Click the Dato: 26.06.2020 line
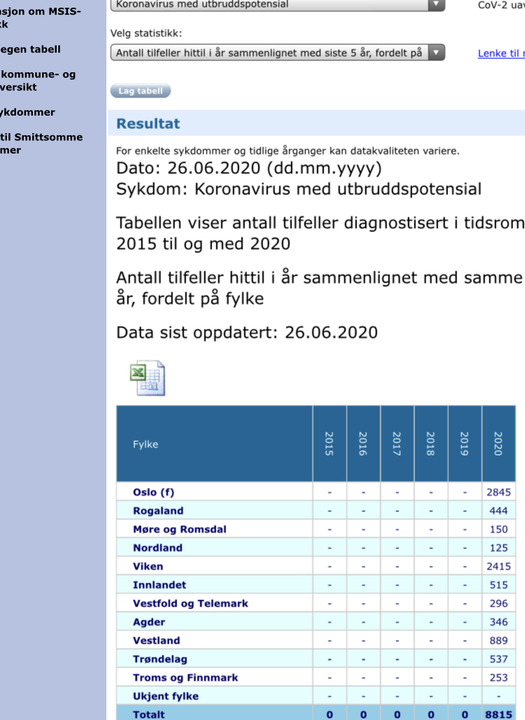Image resolution: width=525 pixels, height=720 pixels. pos(249,168)
